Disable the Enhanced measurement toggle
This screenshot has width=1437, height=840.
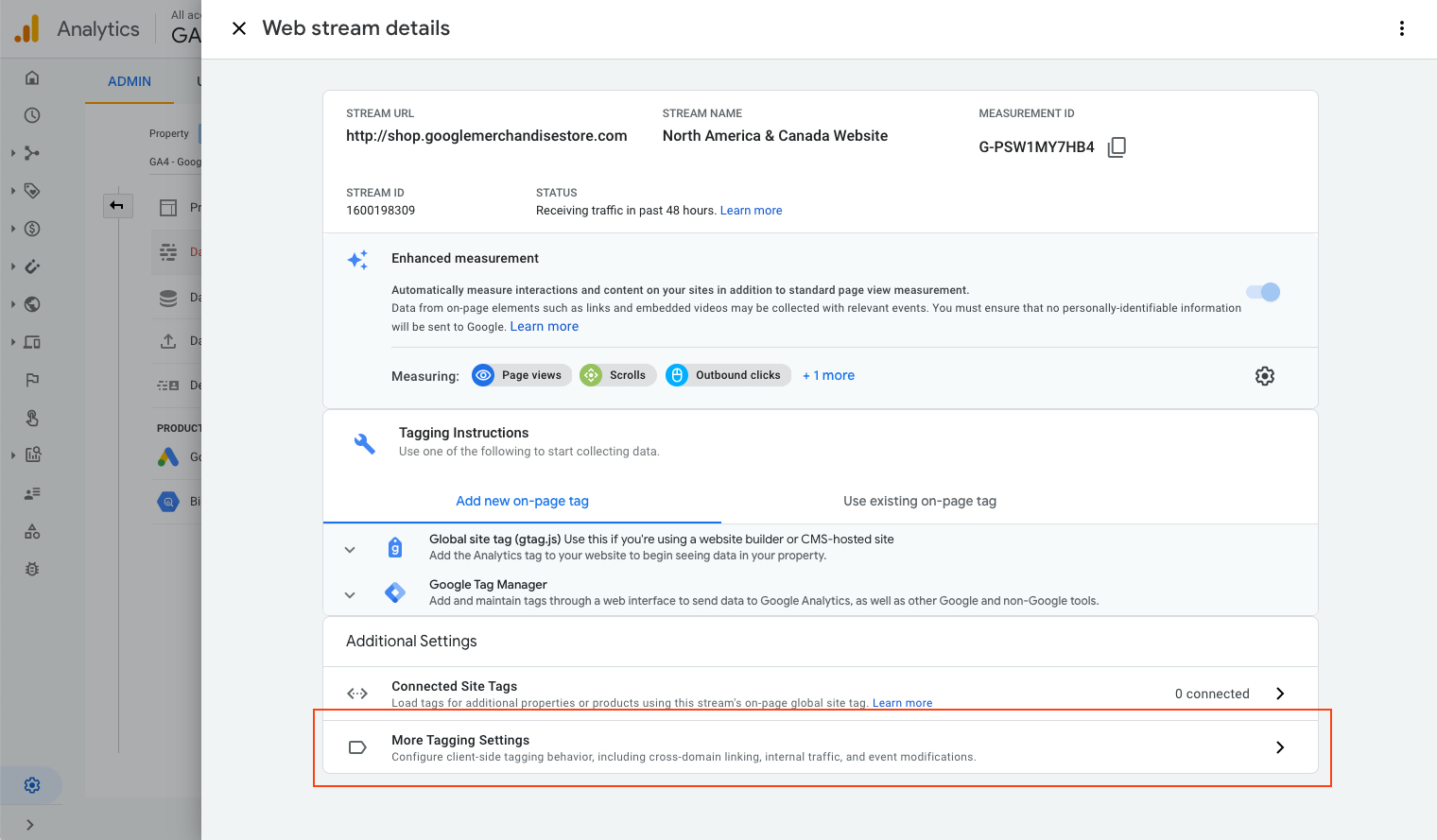[x=1263, y=292]
